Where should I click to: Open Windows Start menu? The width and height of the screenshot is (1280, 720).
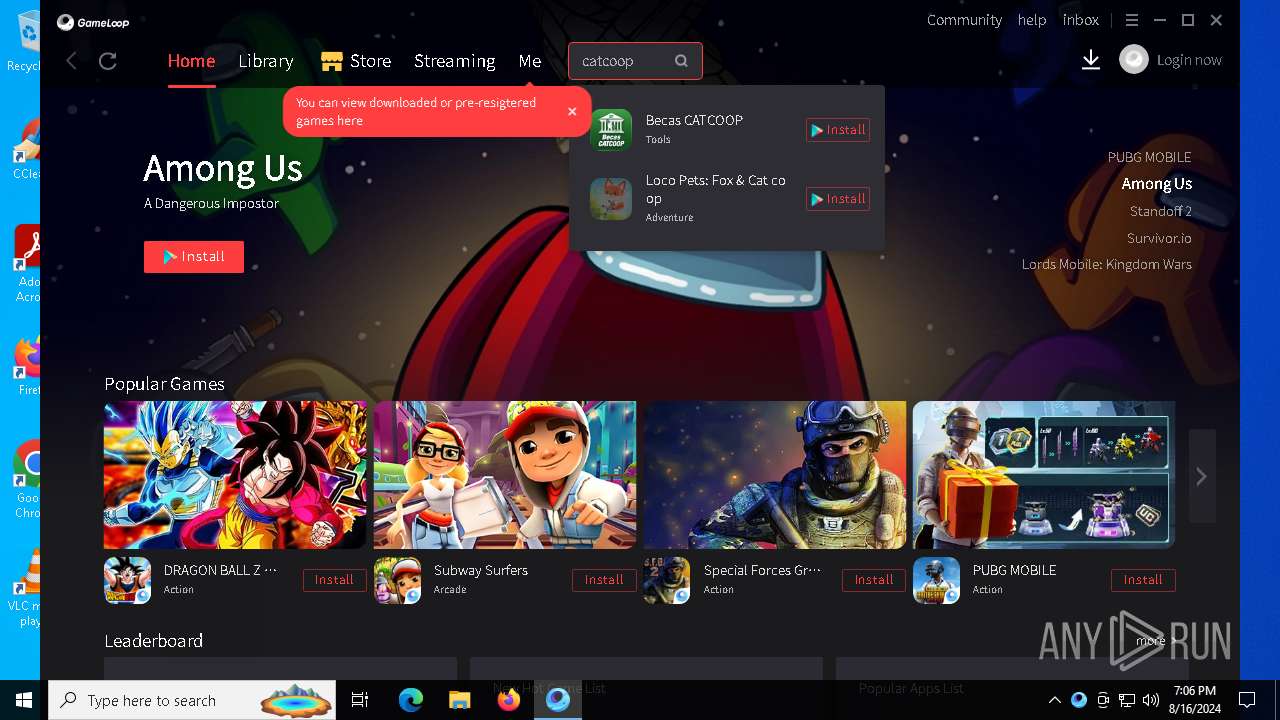[24, 700]
